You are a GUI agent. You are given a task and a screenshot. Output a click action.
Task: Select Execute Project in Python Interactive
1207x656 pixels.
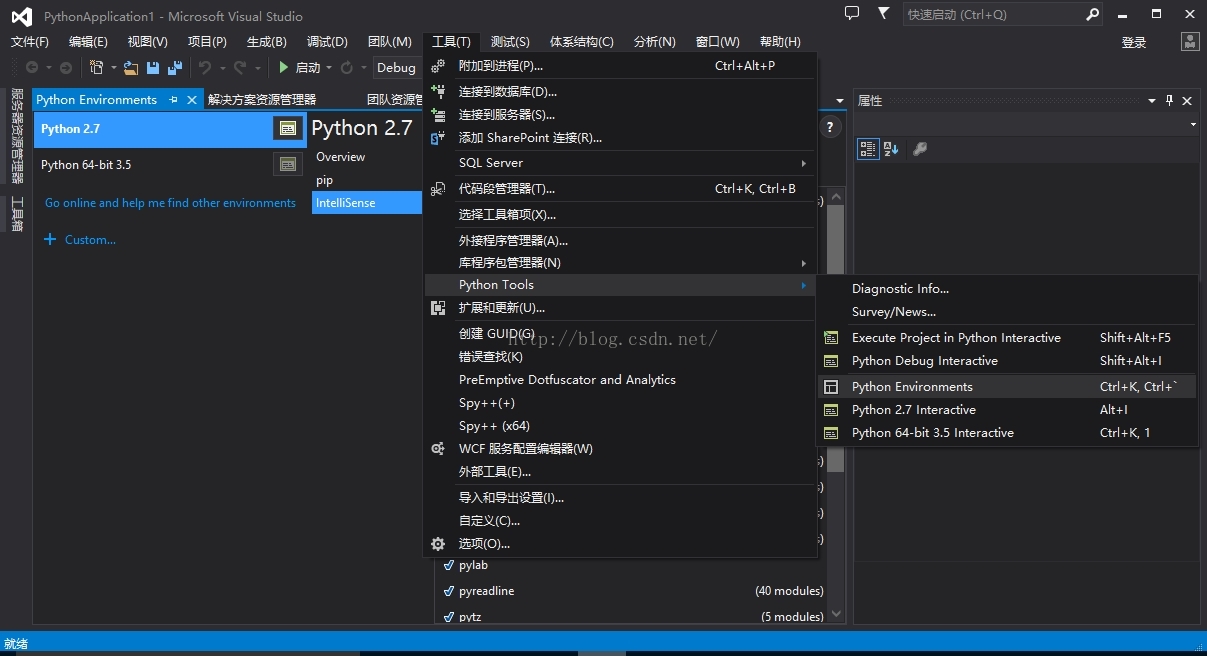pos(1007,338)
